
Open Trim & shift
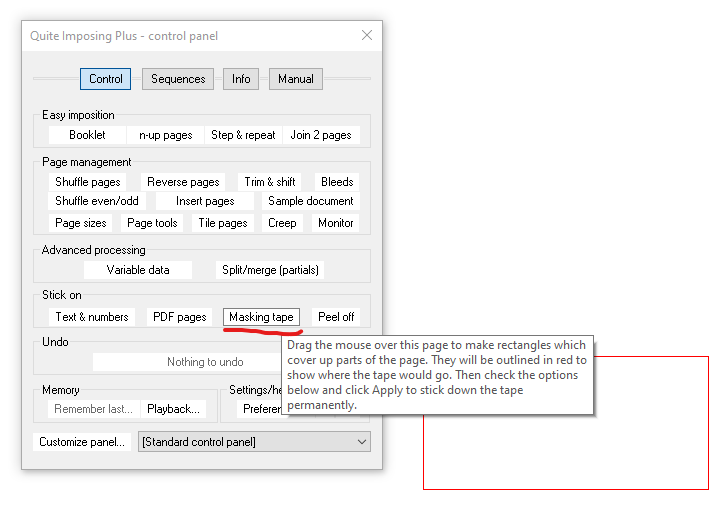(270, 182)
